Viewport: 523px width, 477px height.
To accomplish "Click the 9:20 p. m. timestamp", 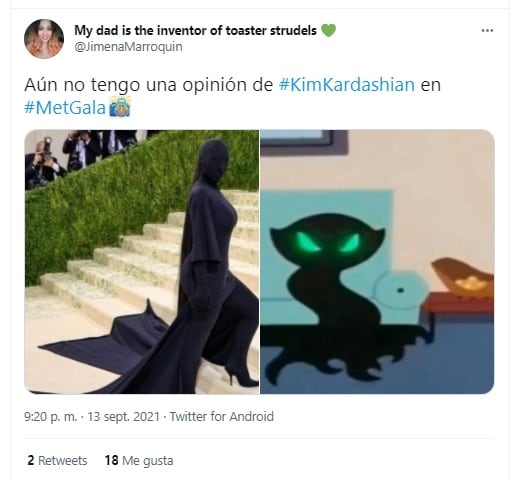I will tap(51, 417).
